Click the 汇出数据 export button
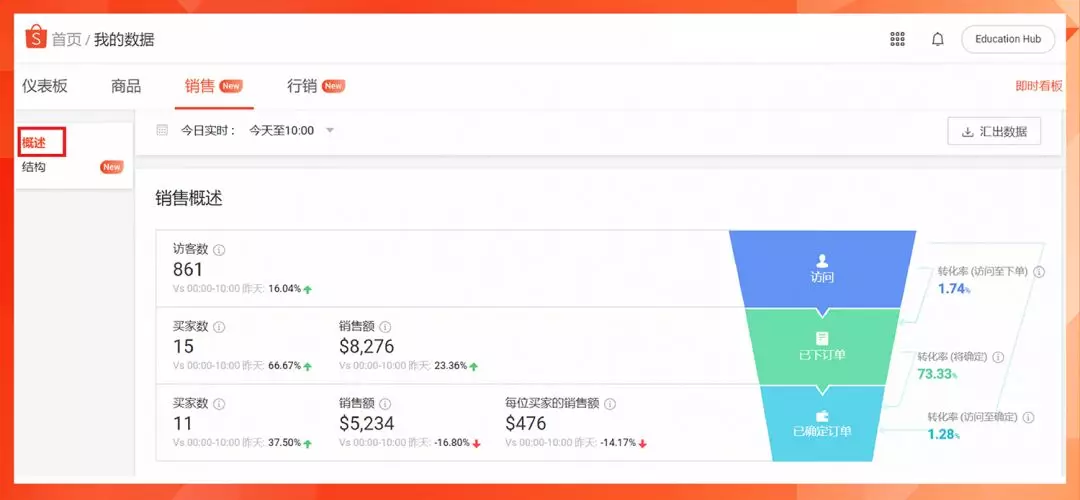Viewport: 1080px width, 500px height. [x=994, y=132]
